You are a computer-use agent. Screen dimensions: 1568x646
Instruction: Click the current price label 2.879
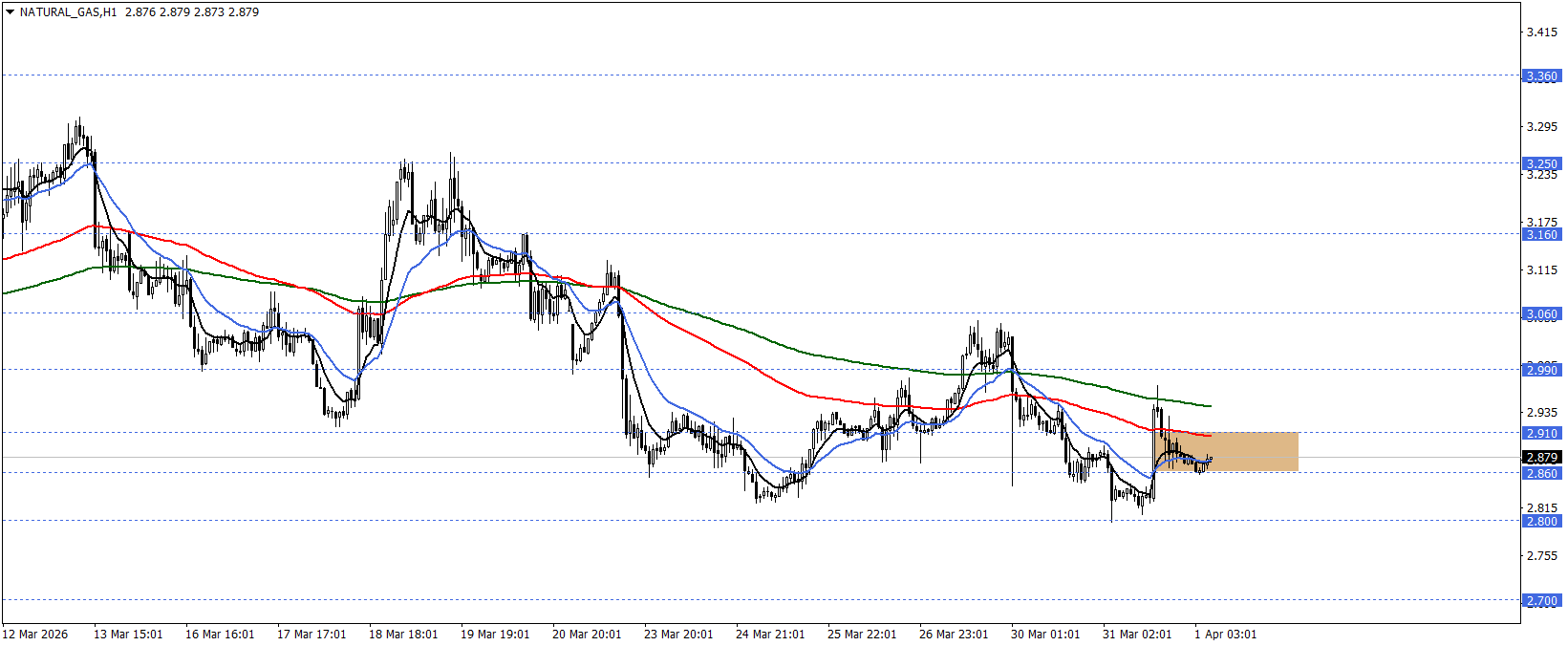(1541, 458)
